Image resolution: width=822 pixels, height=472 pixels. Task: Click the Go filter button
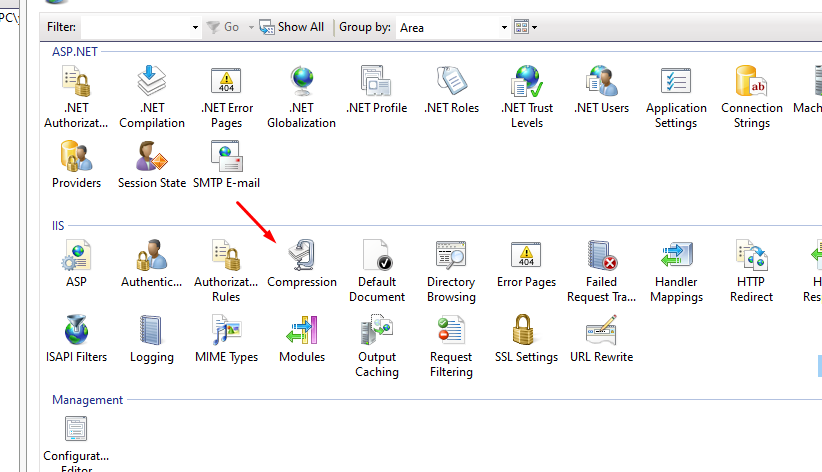click(x=223, y=28)
